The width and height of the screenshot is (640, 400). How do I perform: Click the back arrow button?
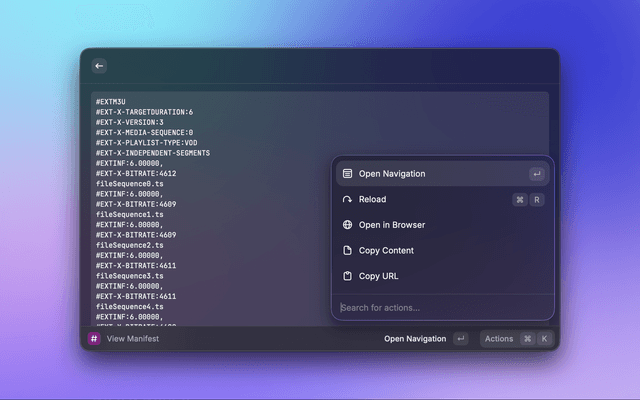pyautogui.click(x=99, y=66)
